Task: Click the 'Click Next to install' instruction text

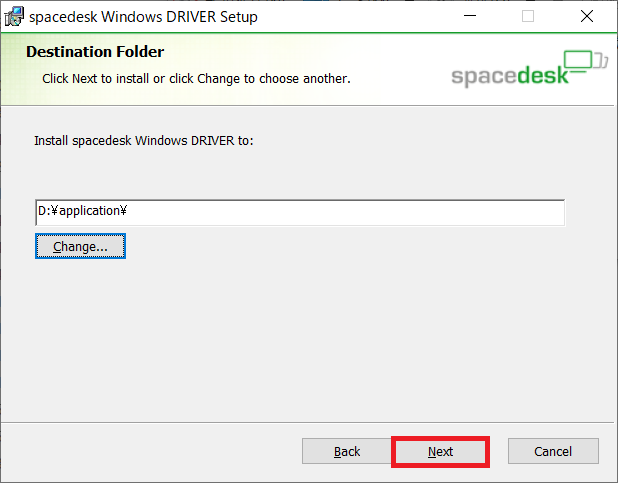Action: click(x=196, y=79)
